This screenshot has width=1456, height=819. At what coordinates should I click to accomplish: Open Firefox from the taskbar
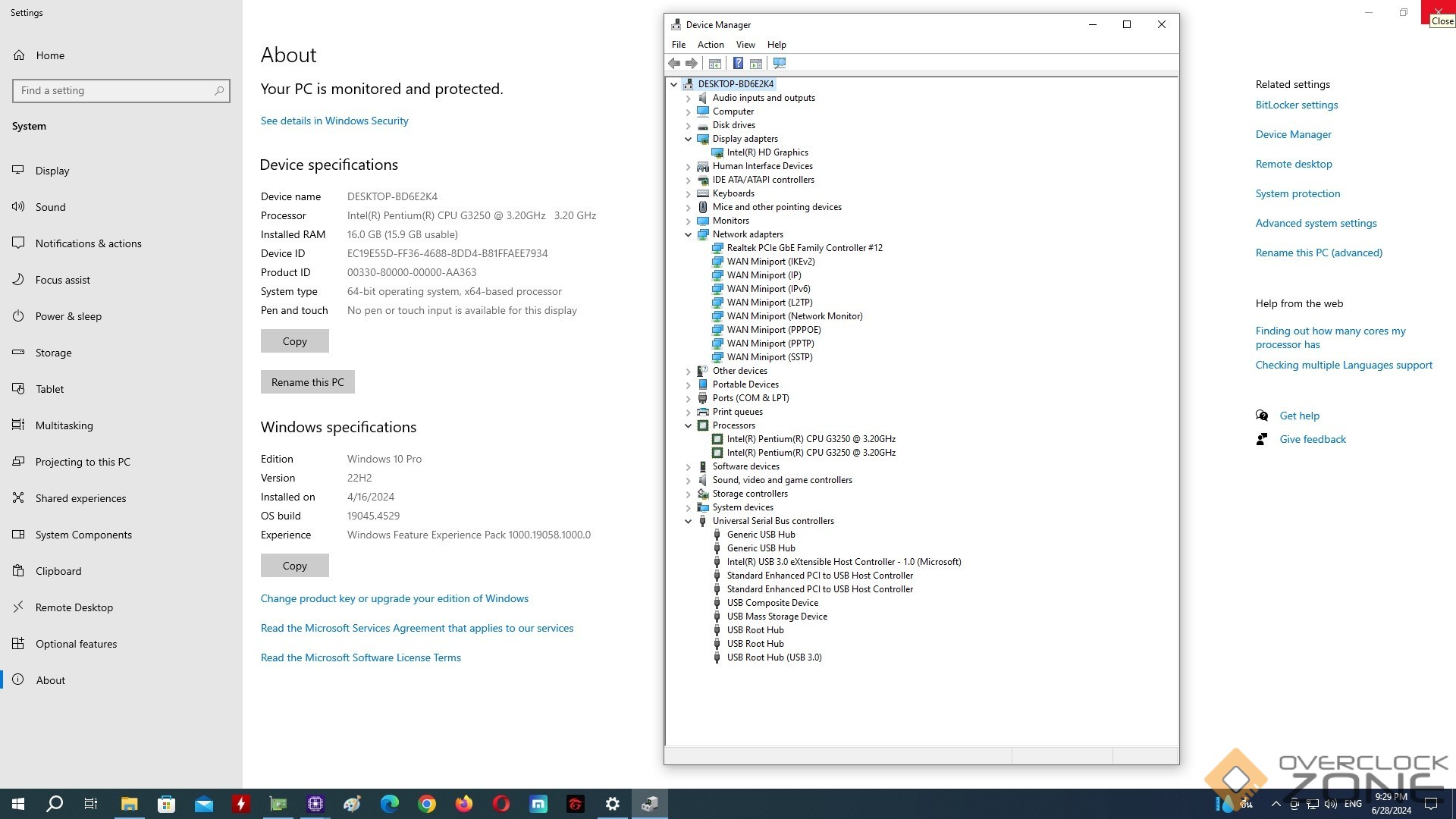(x=463, y=804)
